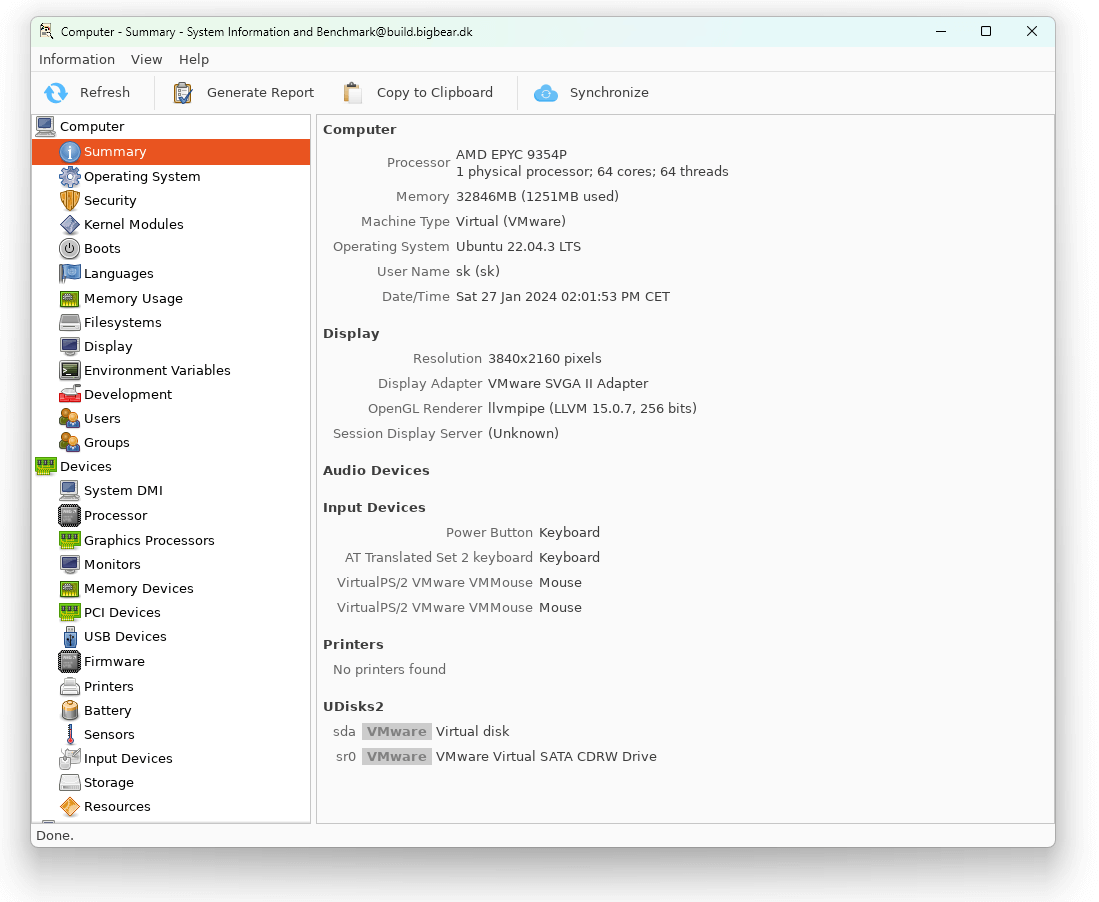Click the System DMI computer icon
This screenshot has width=1099, height=902.
tap(69, 491)
